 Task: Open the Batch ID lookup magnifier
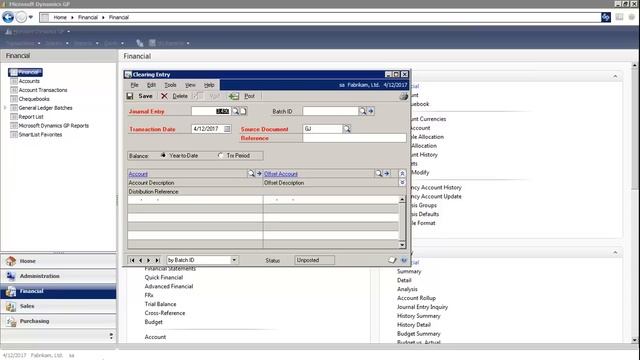tap(362, 111)
